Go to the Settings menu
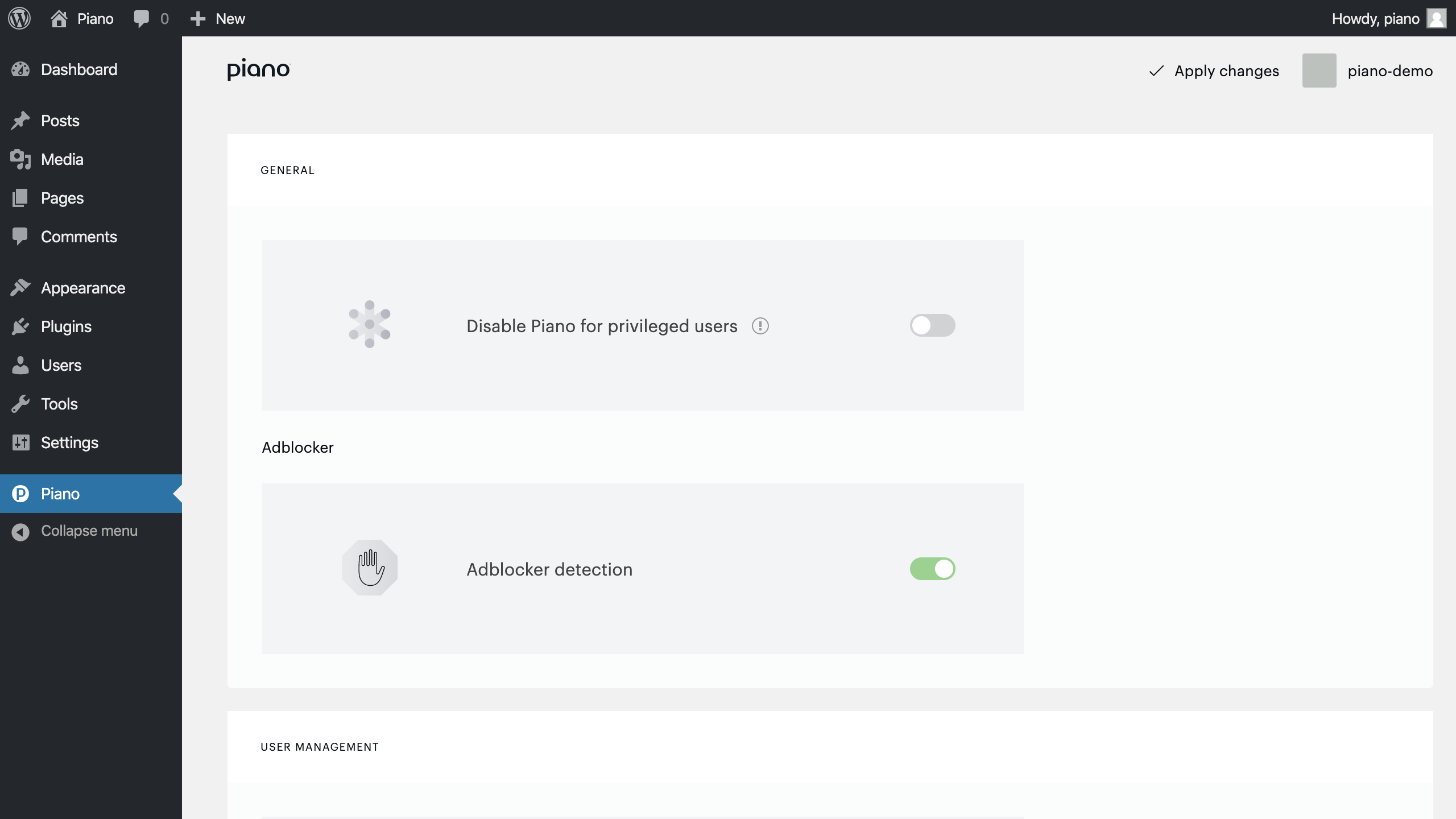1456x819 pixels. click(69, 442)
